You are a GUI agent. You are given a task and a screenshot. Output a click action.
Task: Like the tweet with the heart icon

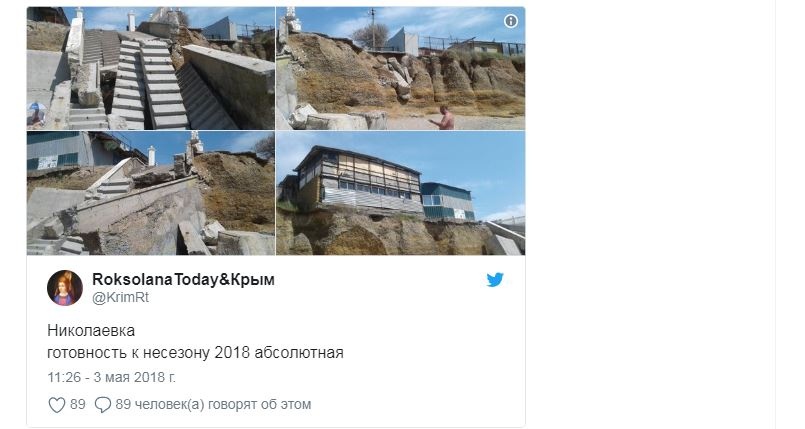pos(56,405)
